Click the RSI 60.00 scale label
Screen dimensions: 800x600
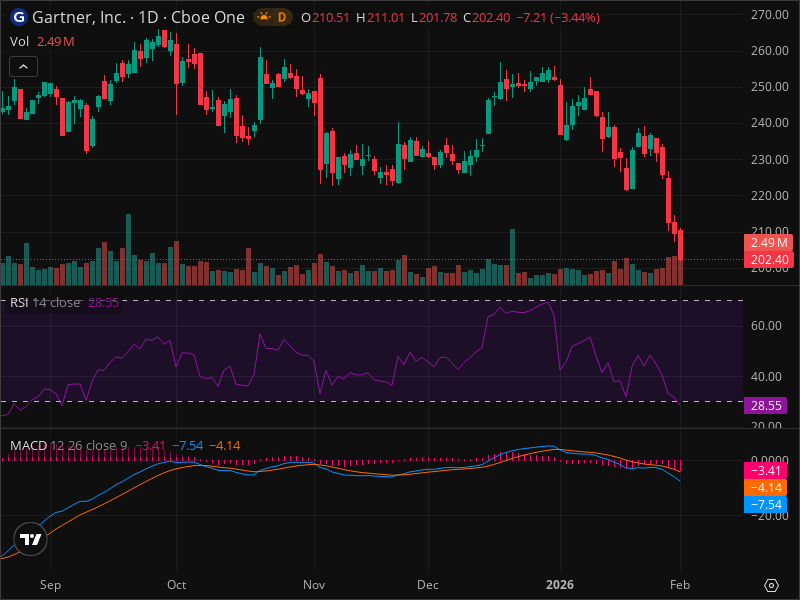tap(766, 326)
